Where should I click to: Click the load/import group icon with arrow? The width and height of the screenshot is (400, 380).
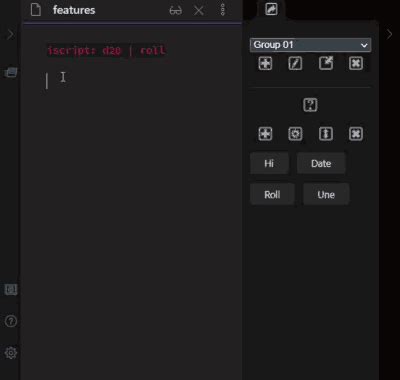pyautogui.click(x=326, y=63)
